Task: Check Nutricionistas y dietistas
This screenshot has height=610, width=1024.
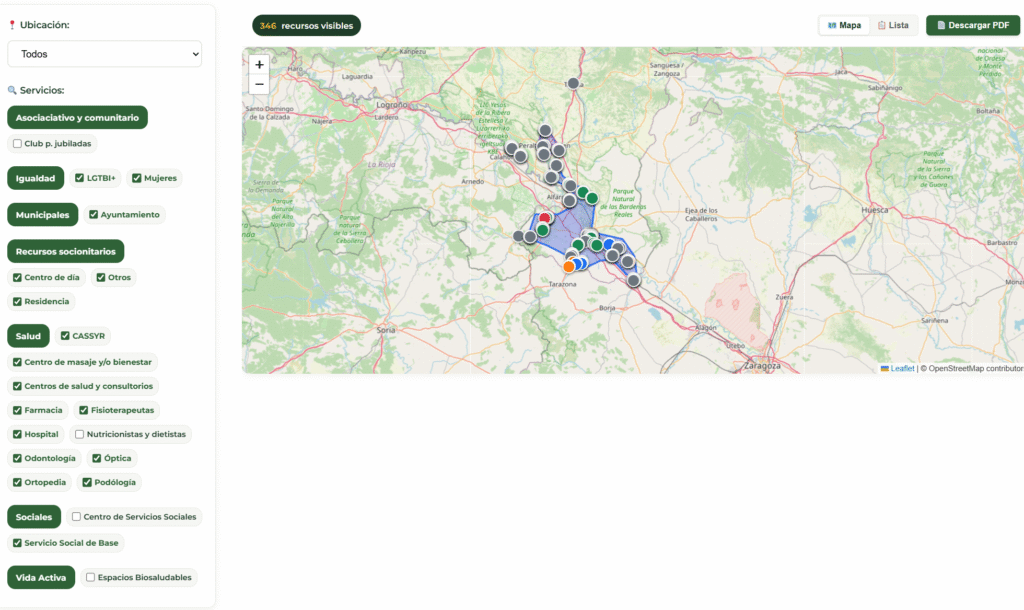Action: click(x=80, y=434)
